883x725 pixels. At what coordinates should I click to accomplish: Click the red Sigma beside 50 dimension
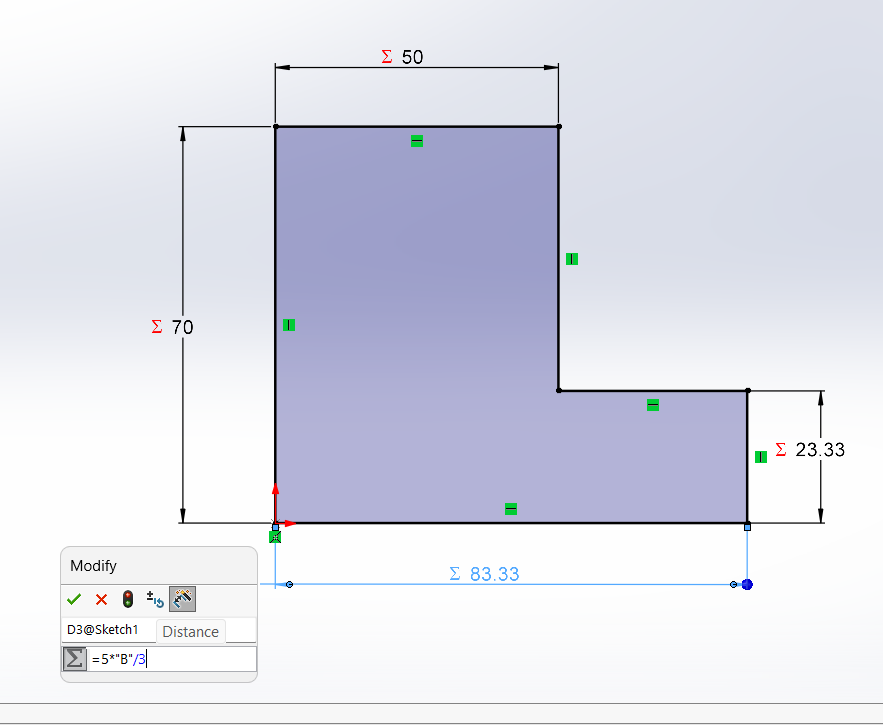[386, 56]
